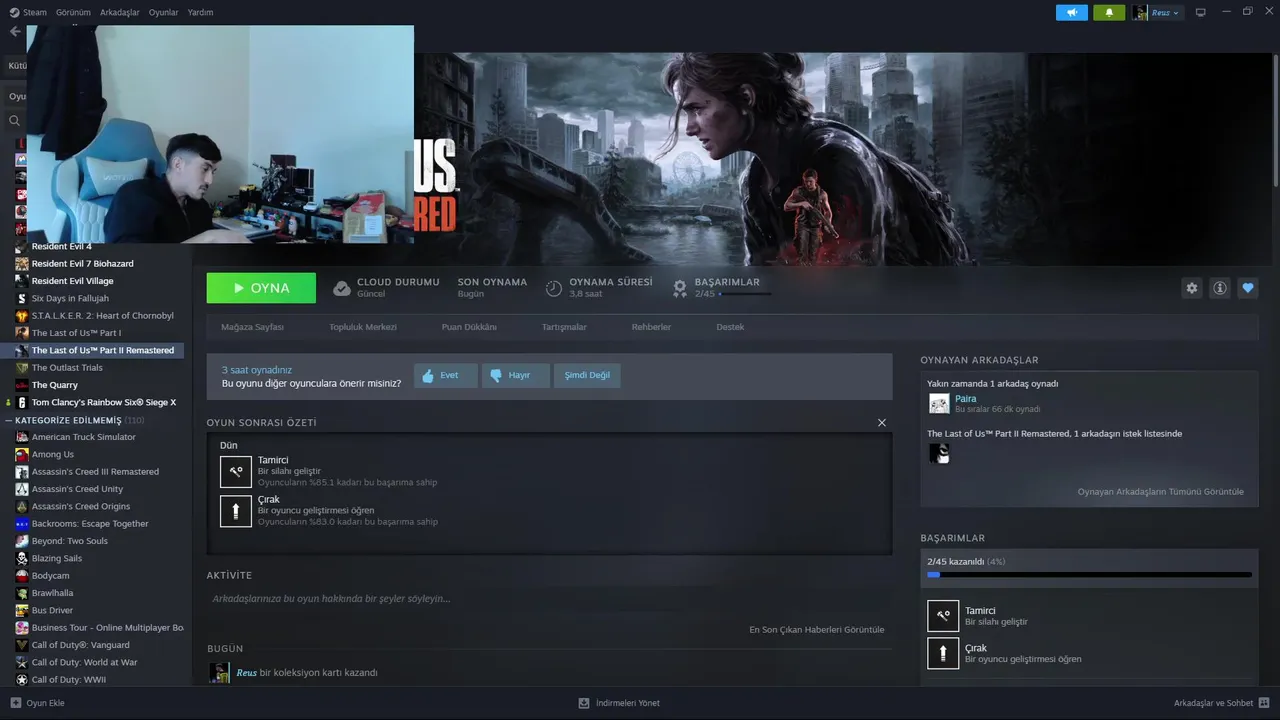This screenshot has height=720, width=1280.
Task: Switch to Rehberler tab
Action: (x=651, y=327)
